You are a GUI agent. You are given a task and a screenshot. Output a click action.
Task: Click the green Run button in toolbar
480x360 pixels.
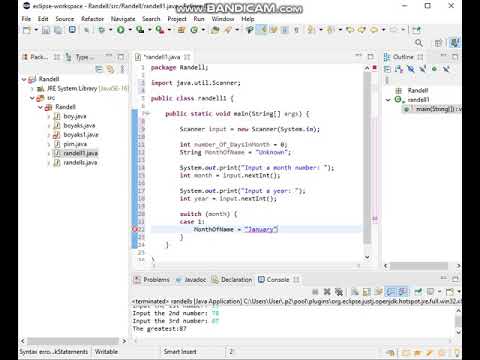coord(121,30)
